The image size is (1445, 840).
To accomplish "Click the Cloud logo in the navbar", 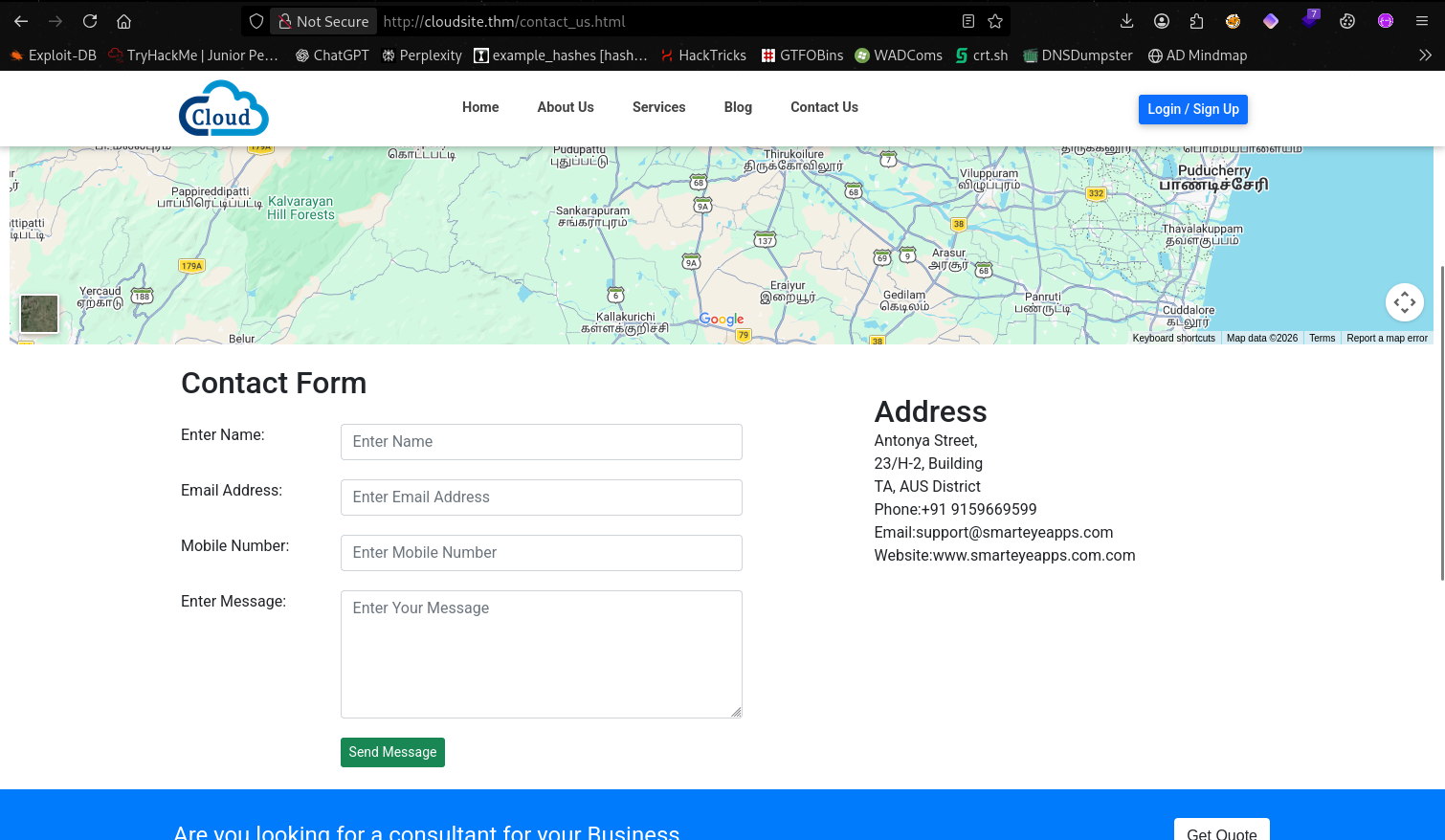I will pos(223,108).
